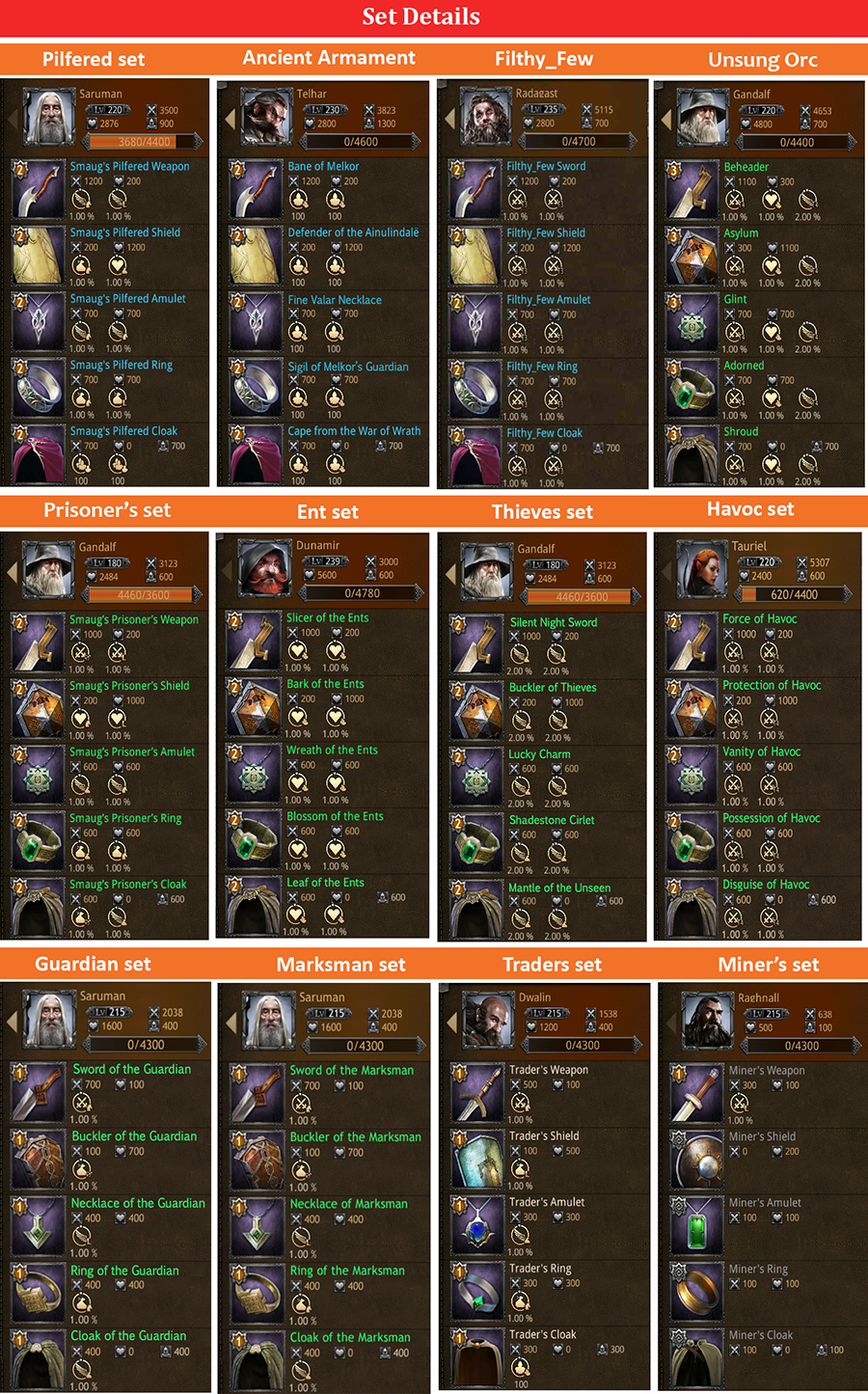The height and width of the screenshot is (1394, 868).
Task: Click the 3680/4400 capacity bar under Saruman
Action: (x=145, y=142)
